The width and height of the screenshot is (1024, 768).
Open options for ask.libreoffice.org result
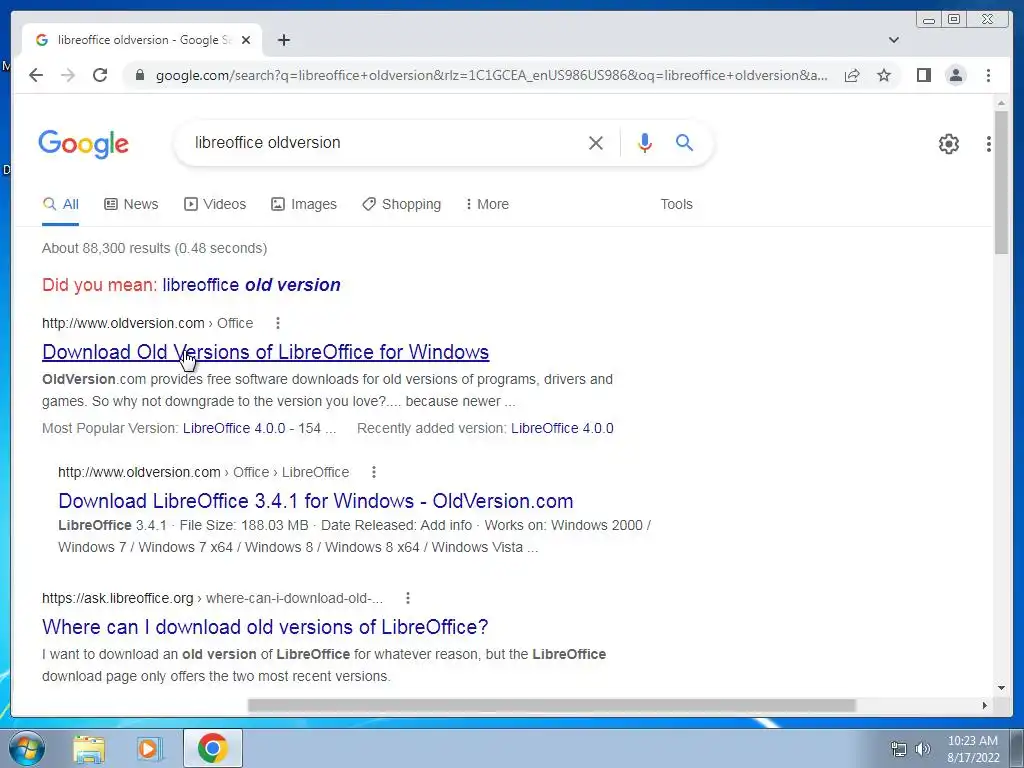[408, 598]
